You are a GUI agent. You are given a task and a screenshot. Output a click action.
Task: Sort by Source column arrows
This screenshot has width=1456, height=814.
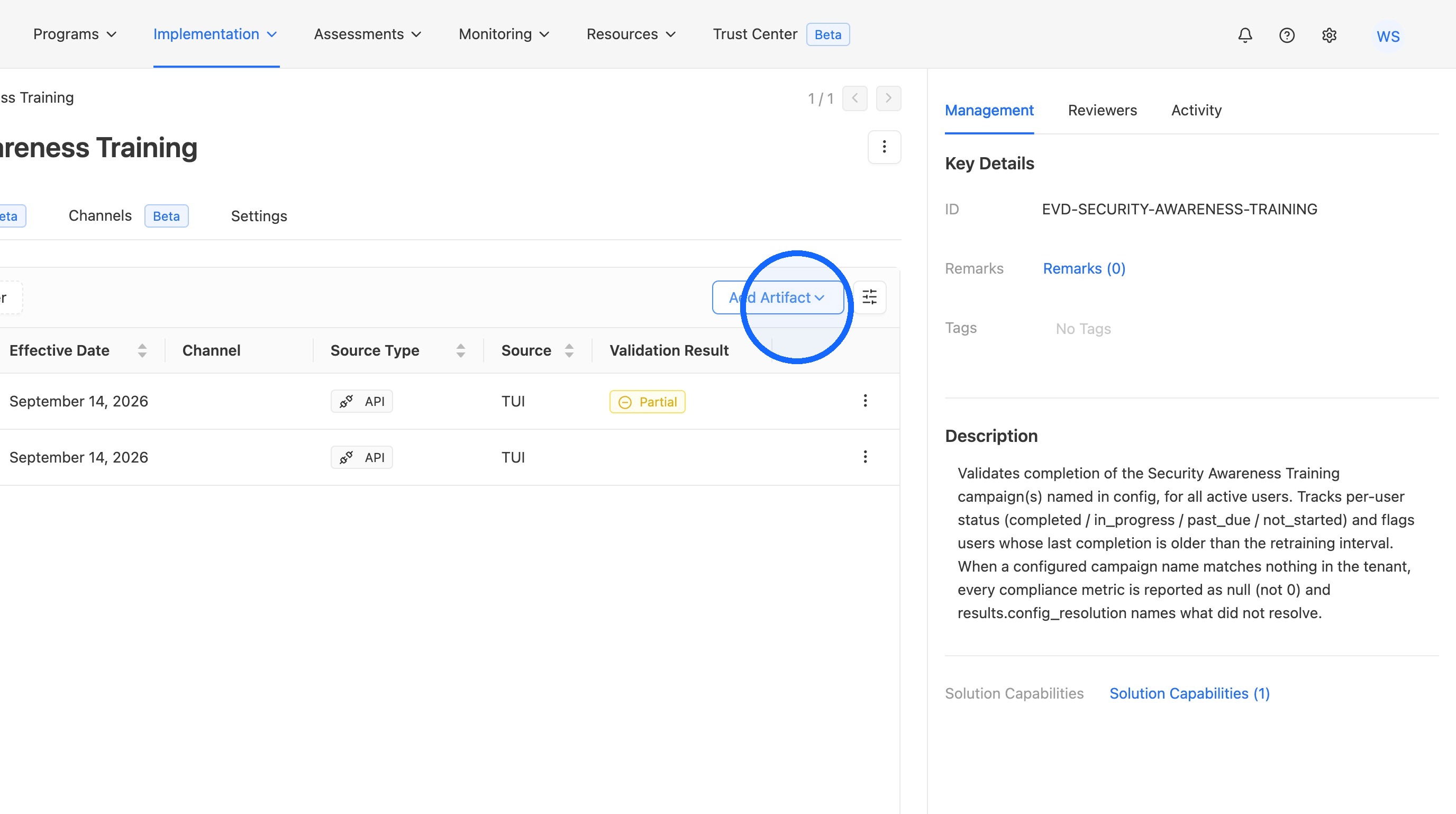(569, 350)
